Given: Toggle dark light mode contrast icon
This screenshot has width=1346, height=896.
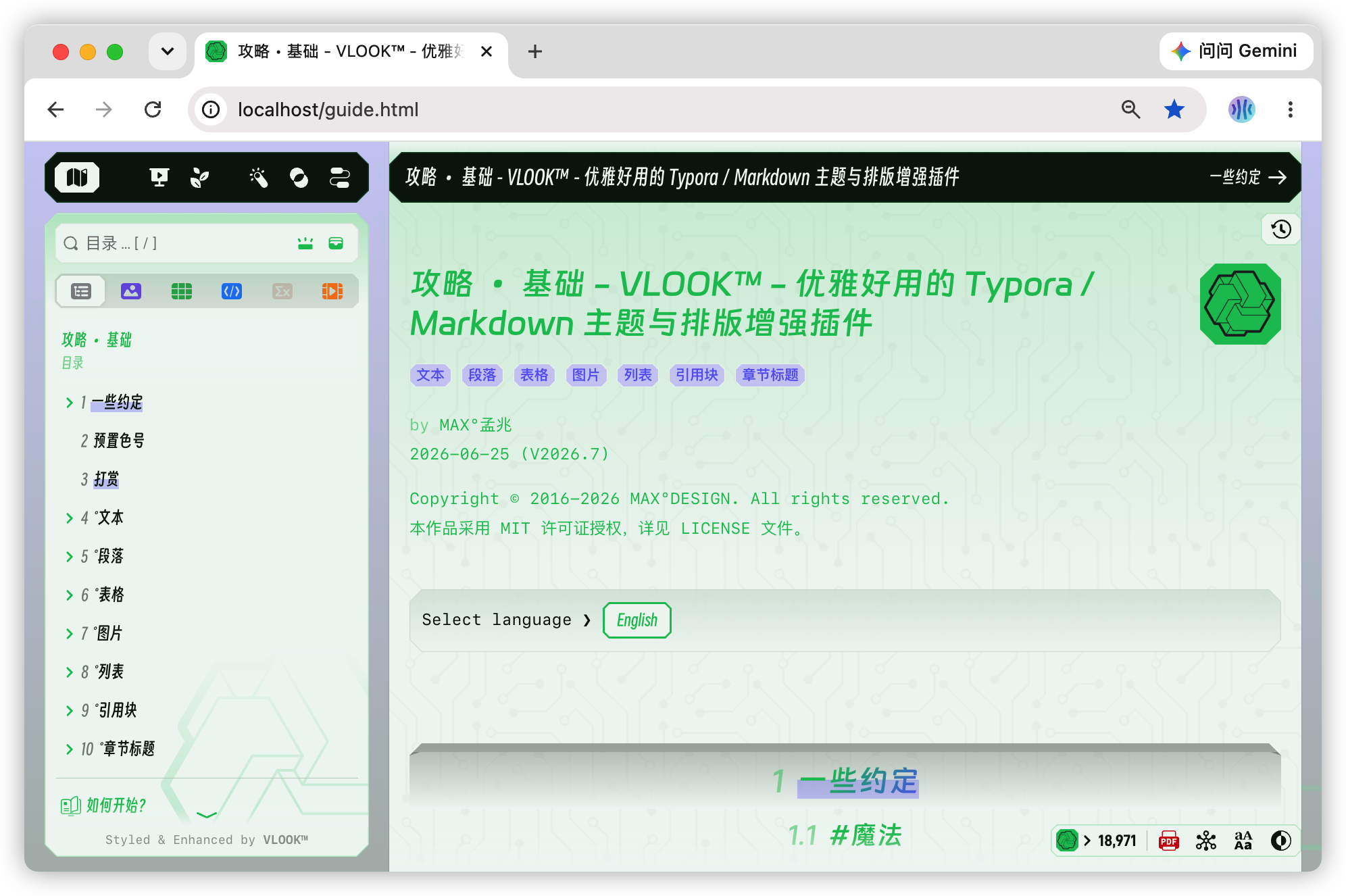Looking at the screenshot, I should pyautogui.click(x=1280, y=841).
